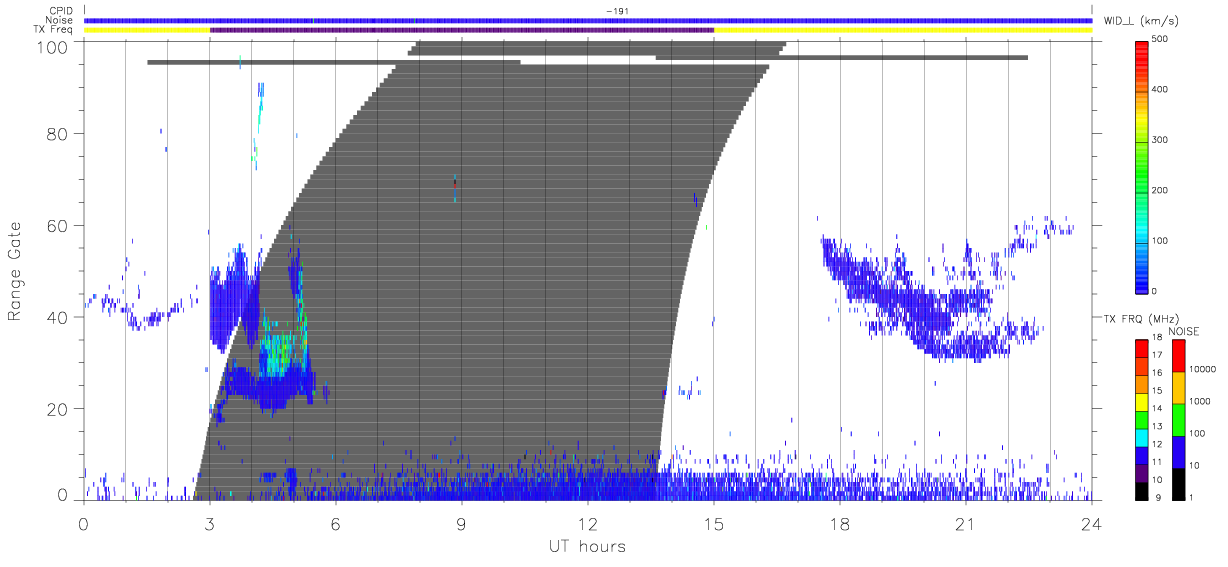Click the WID⊥ rainbow colorbar
This screenshot has height=567, width=1228.
pos(1142,165)
